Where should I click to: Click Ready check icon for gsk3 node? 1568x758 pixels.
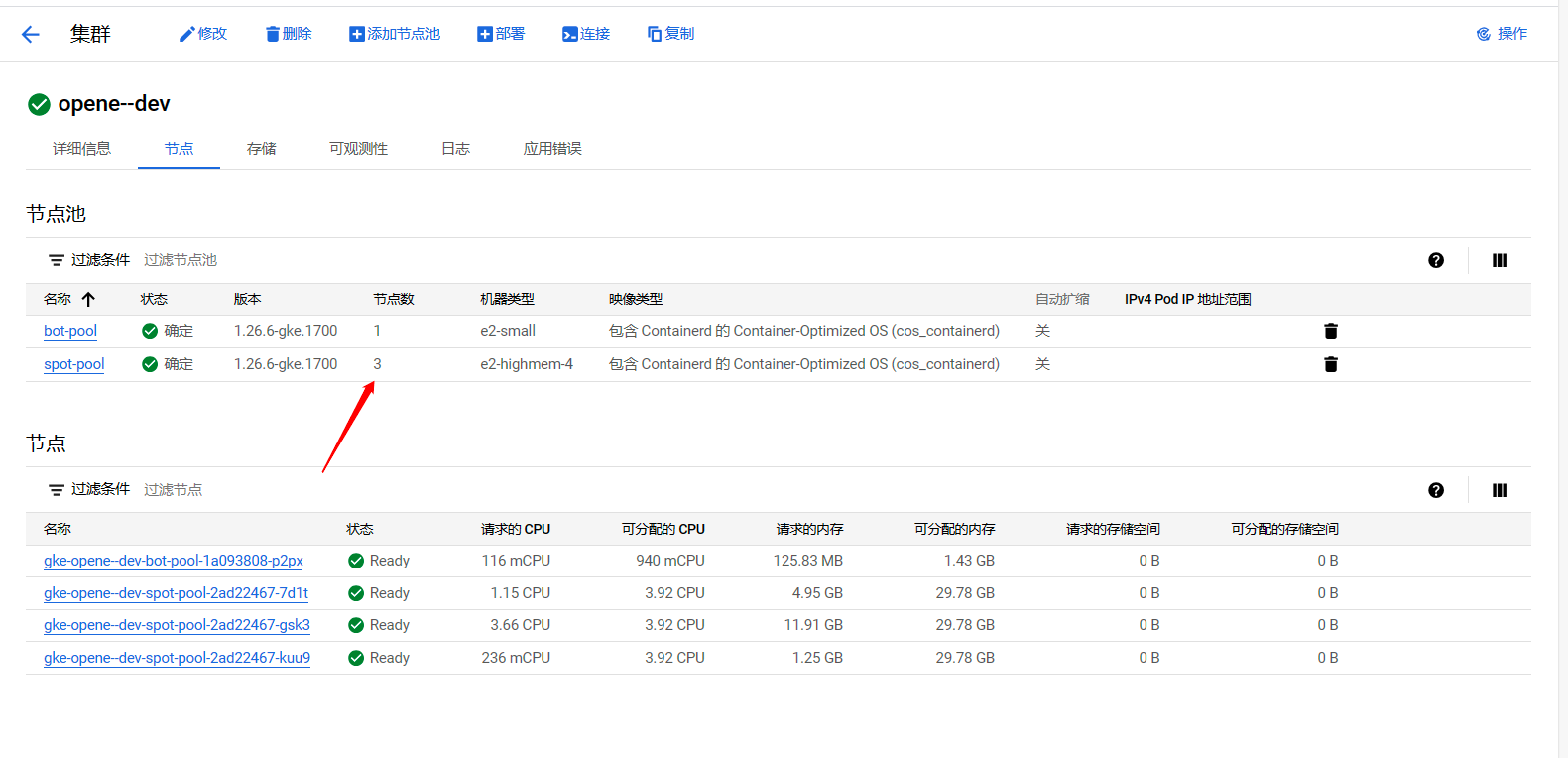356,625
